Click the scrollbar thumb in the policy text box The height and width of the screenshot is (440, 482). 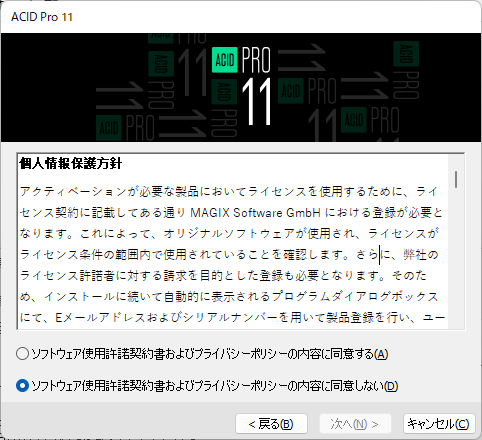point(456,179)
